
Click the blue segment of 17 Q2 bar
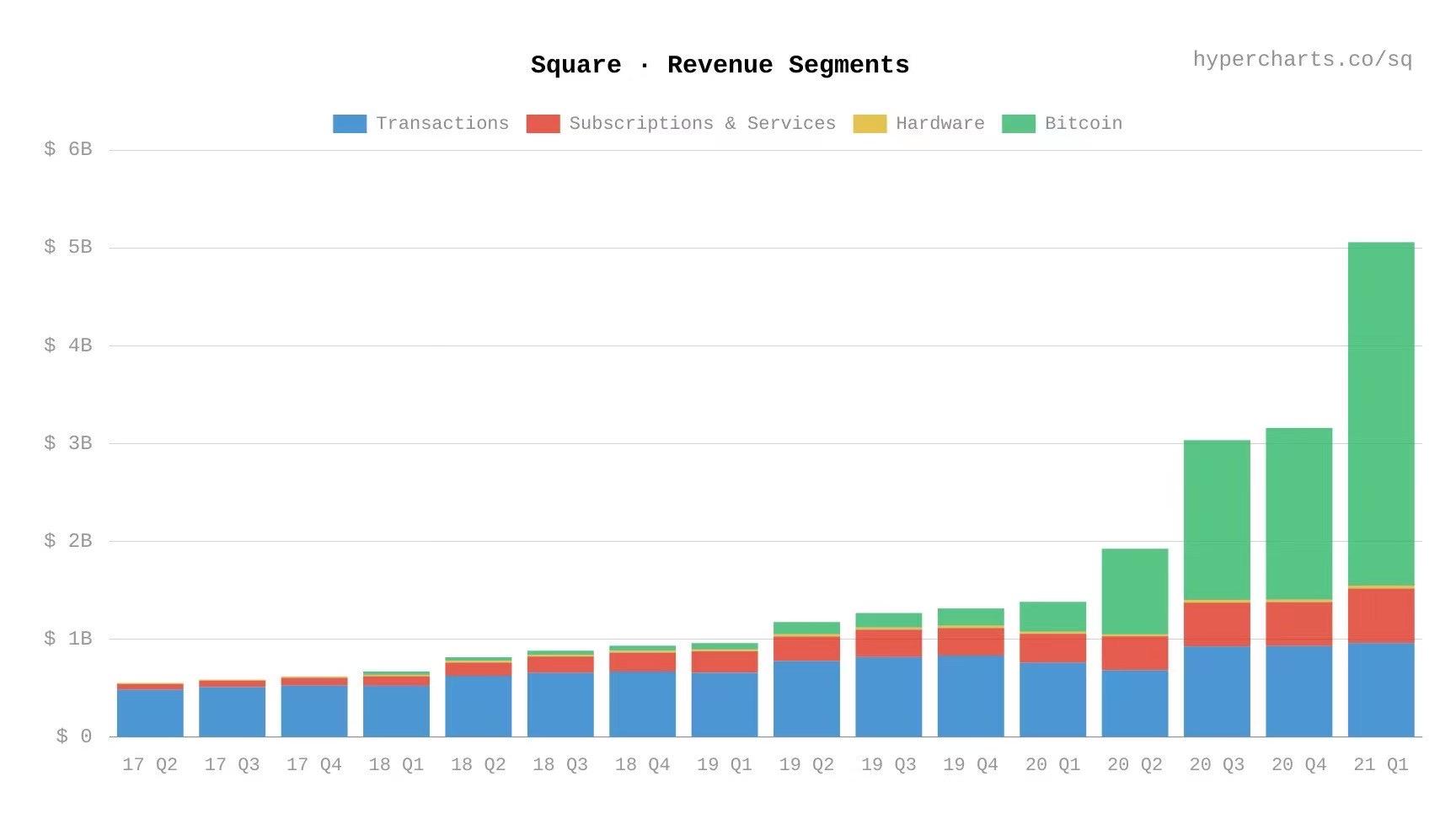pyautogui.click(x=150, y=713)
